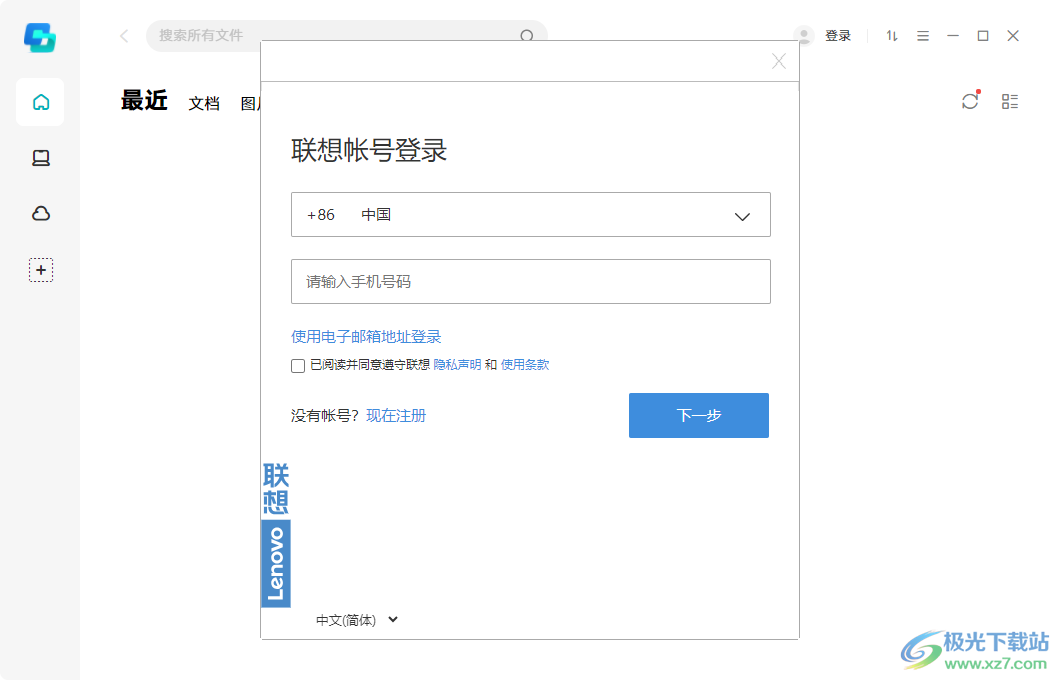Click the user avatar icon

click(x=804, y=35)
